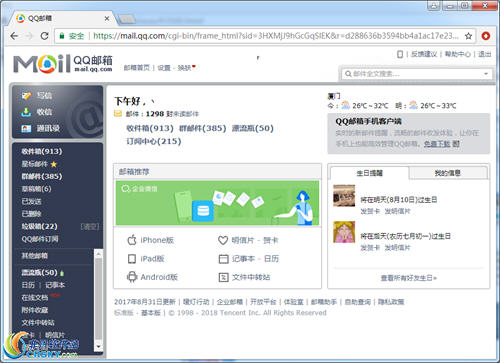Image resolution: width=500 pixels, height=363 pixels.
Task: Click the enterprise WeChat green banner
Action: click(217, 203)
